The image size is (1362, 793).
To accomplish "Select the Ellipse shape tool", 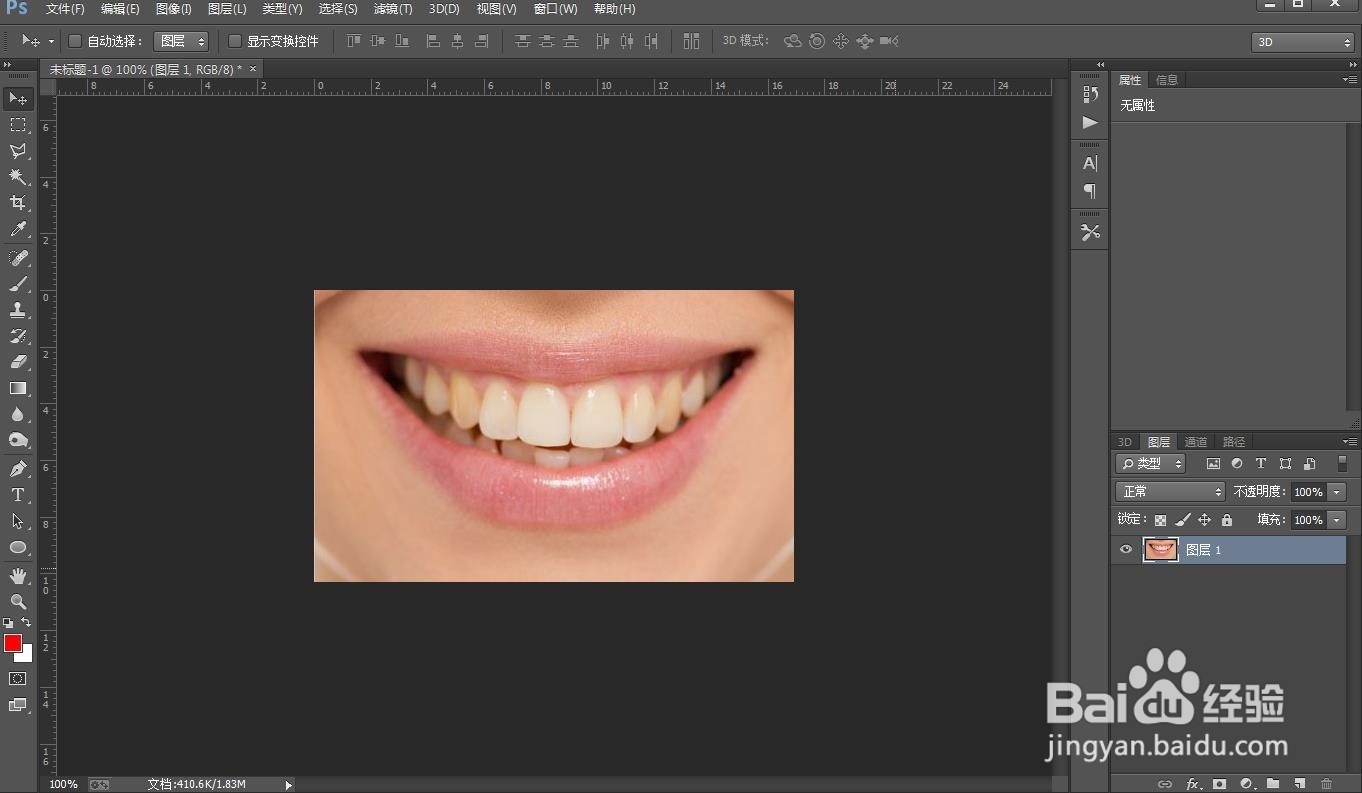I will [18, 547].
